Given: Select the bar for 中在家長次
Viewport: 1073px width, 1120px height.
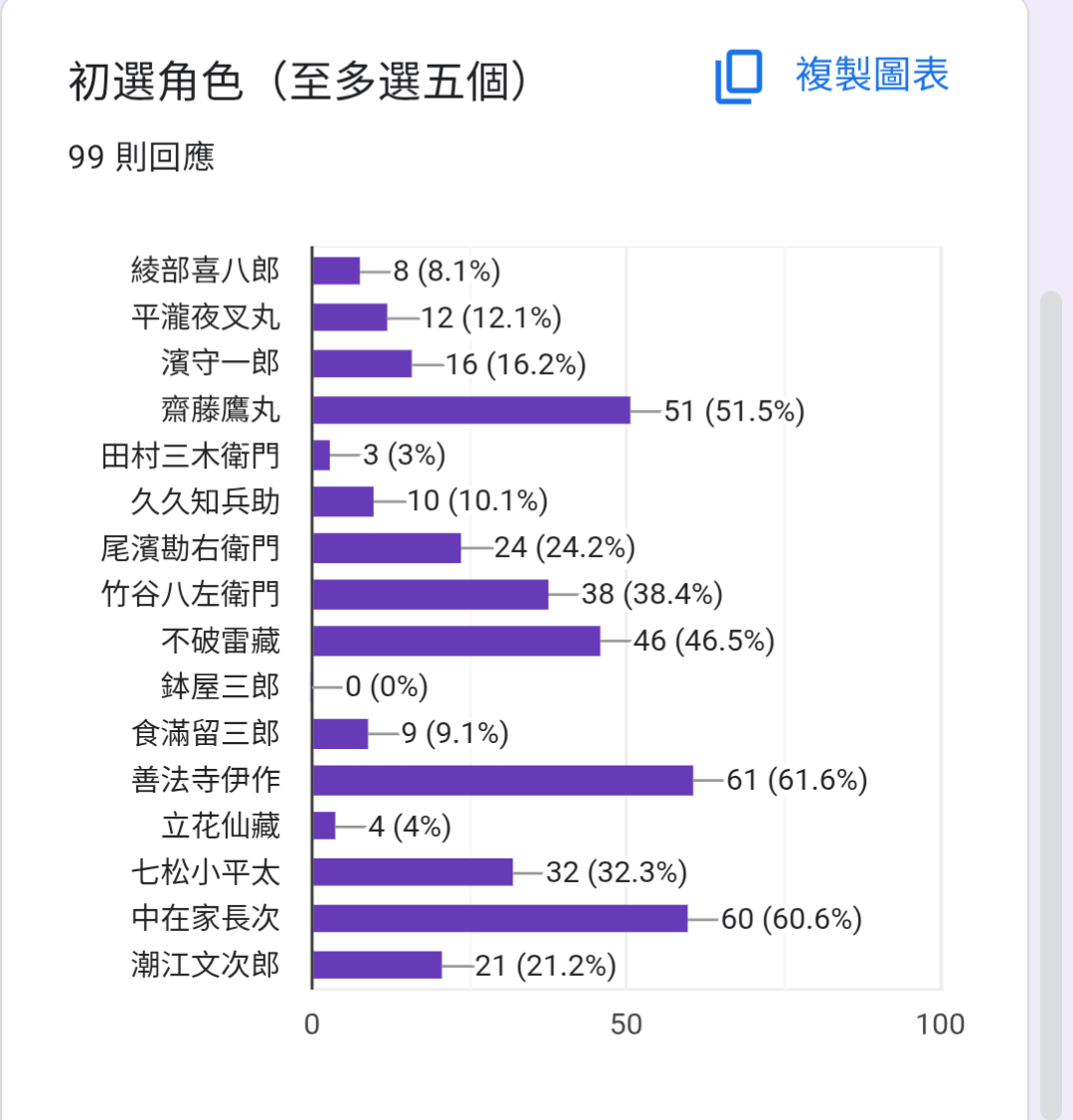Looking at the screenshot, I should [500, 918].
